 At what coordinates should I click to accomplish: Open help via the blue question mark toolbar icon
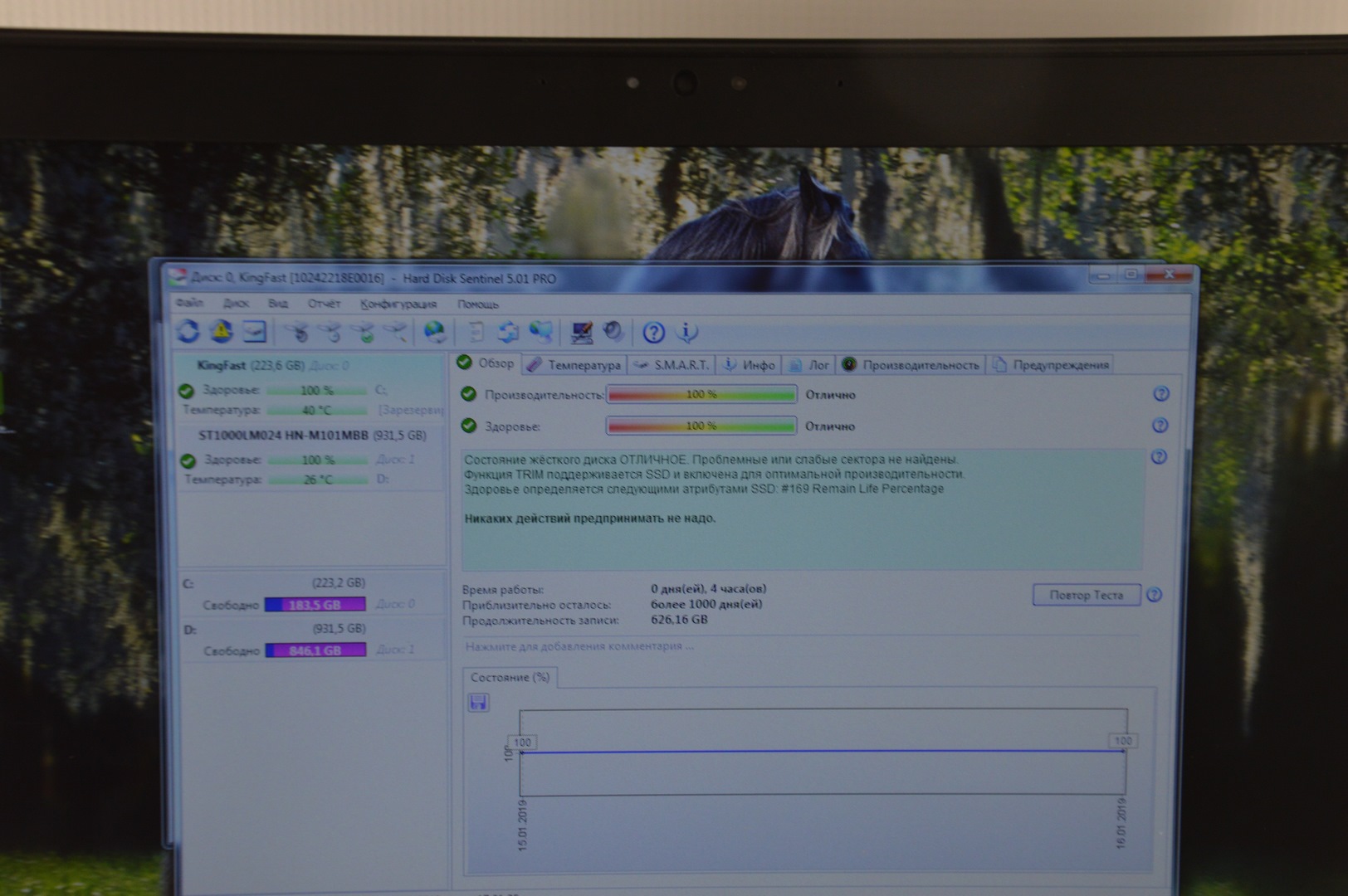[654, 334]
